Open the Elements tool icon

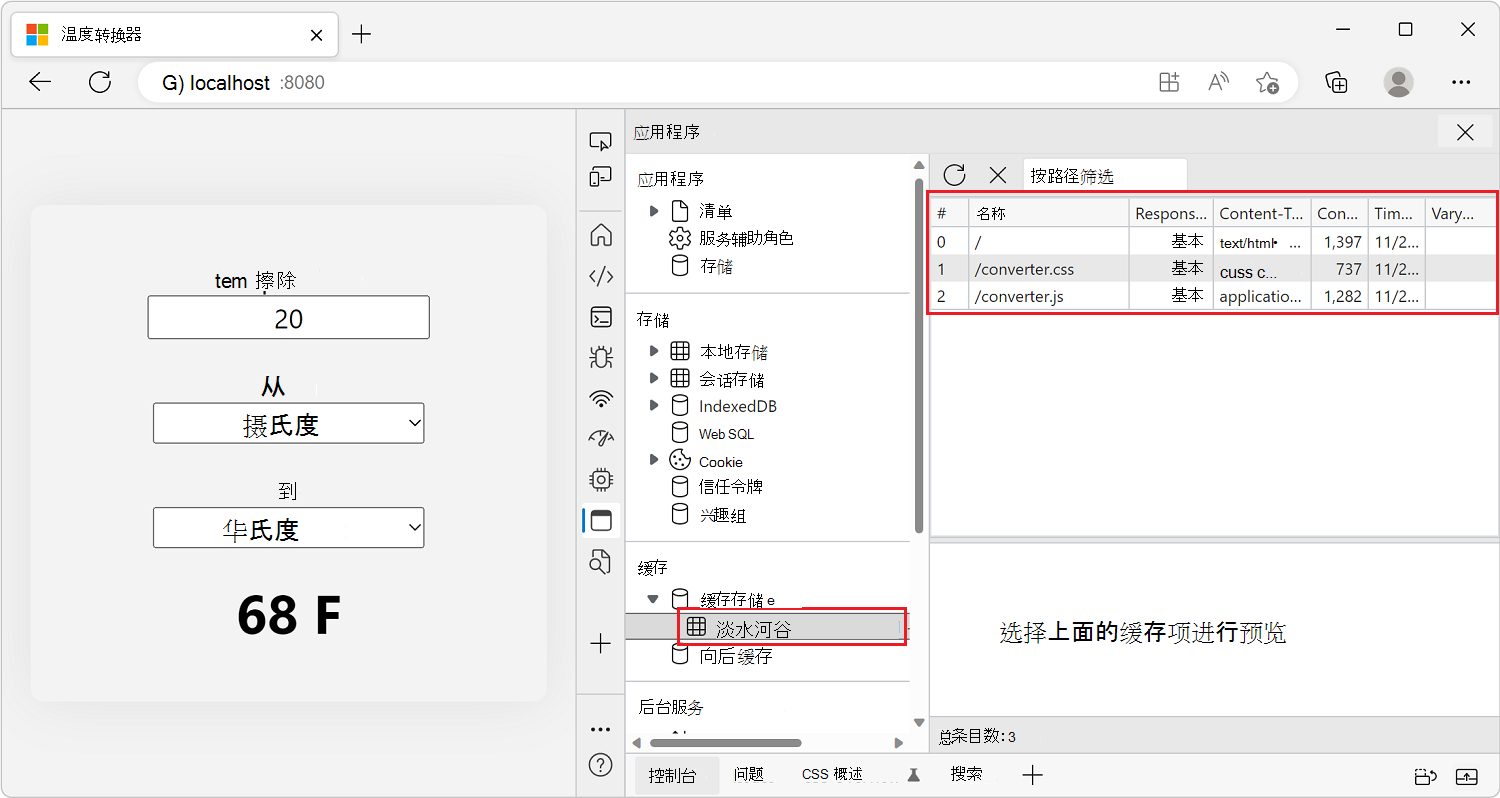pyautogui.click(x=601, y=276)
